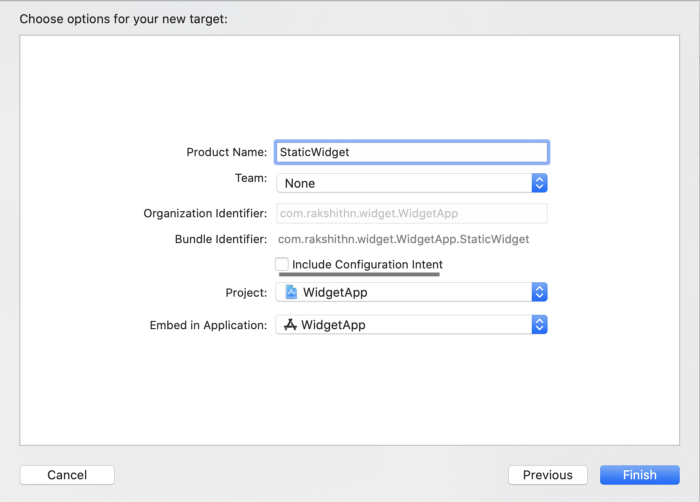Dismiss the dialog with Cancel
This screenshot has height=502, width=700.
coord(67,475)
